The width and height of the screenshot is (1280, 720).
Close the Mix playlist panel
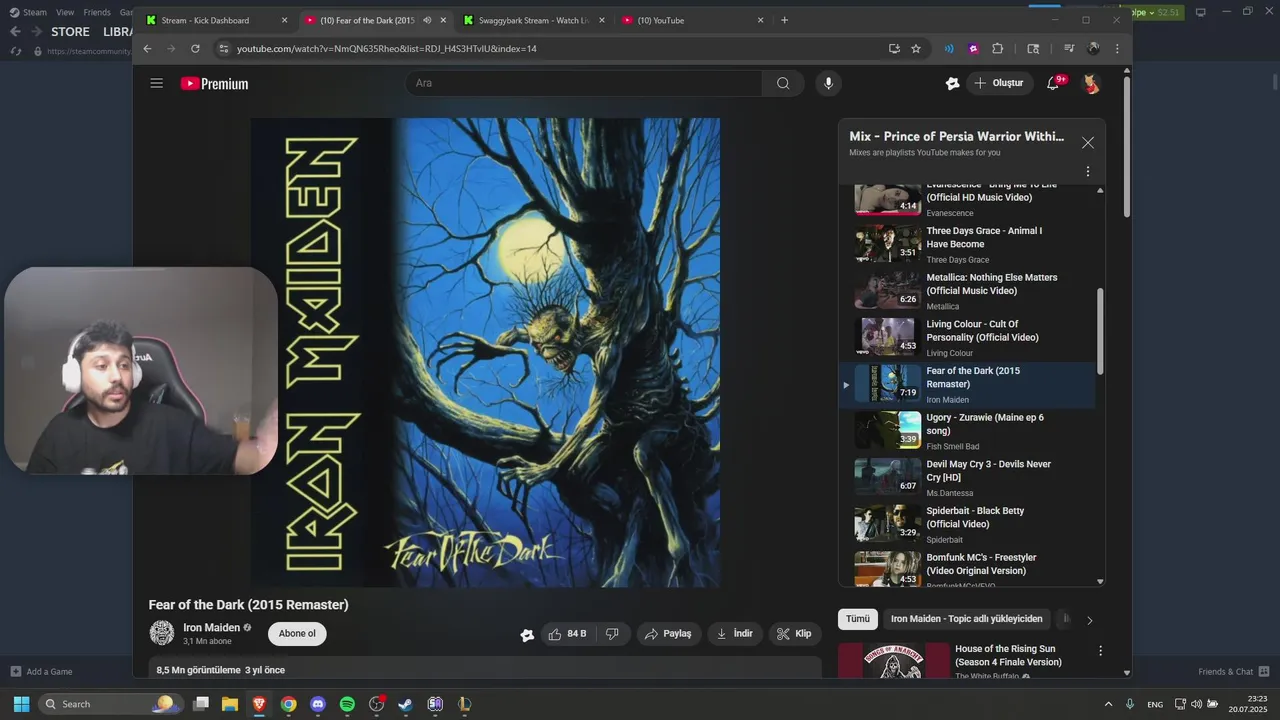[1088, 143]
